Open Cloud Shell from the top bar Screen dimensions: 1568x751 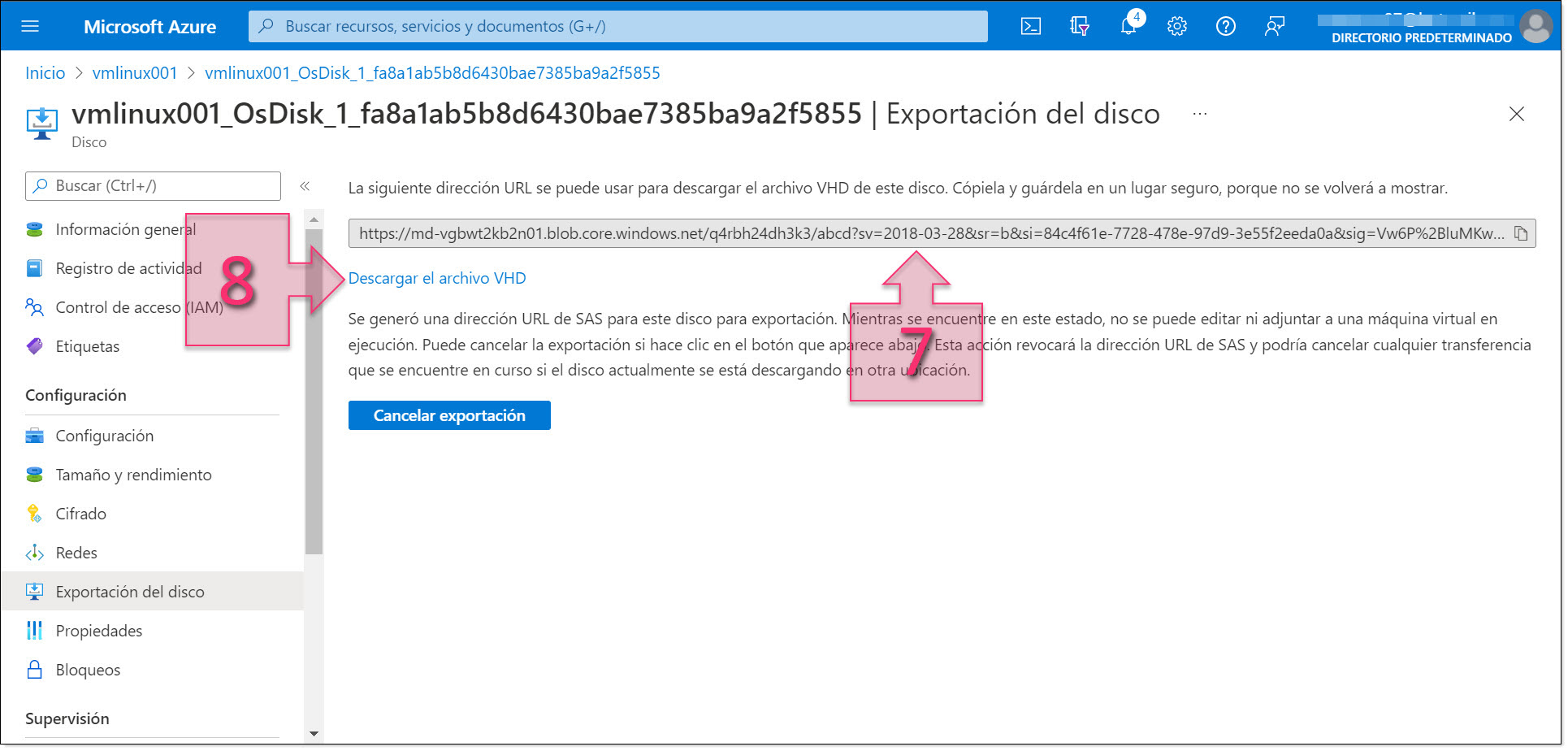click(x=1030, y=26)
